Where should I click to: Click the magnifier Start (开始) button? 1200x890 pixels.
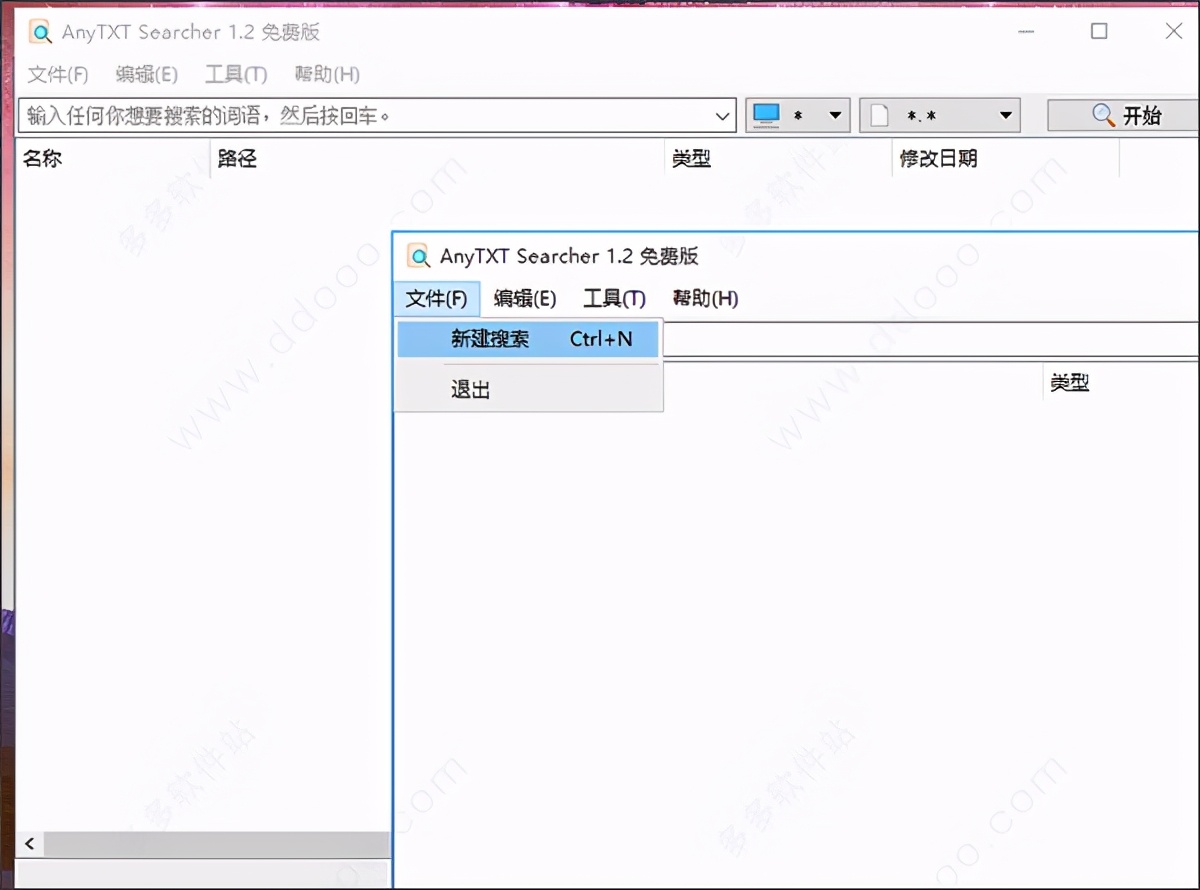[x=1123, y=115]
